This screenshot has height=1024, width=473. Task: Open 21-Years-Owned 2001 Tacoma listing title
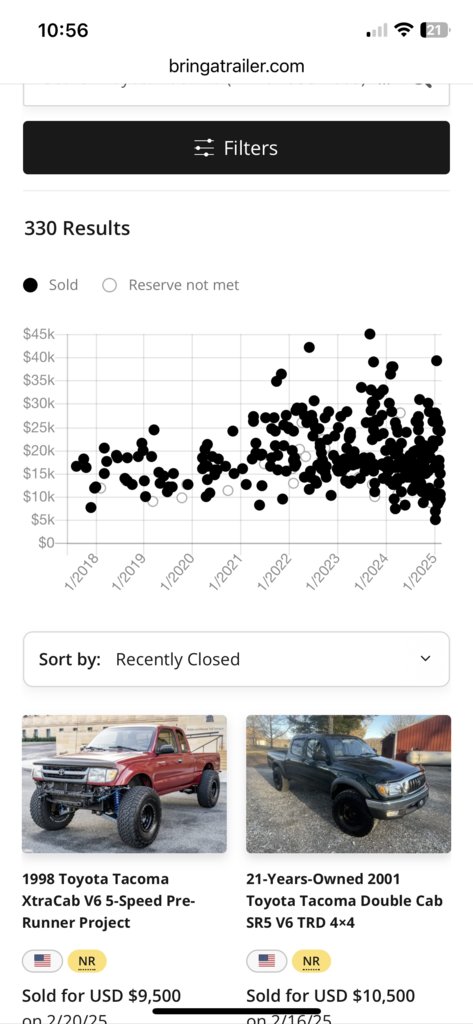pos(344,901)
